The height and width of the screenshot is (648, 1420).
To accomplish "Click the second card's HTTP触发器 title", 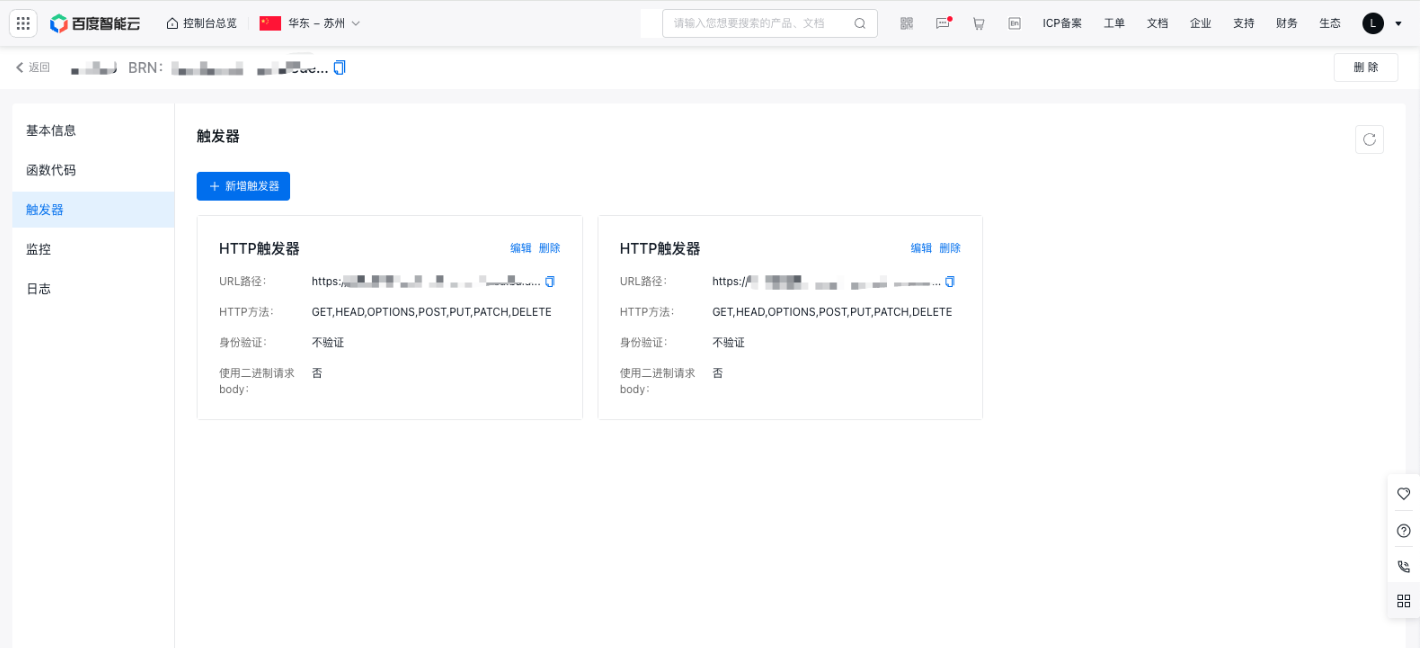I will (660, 248).
